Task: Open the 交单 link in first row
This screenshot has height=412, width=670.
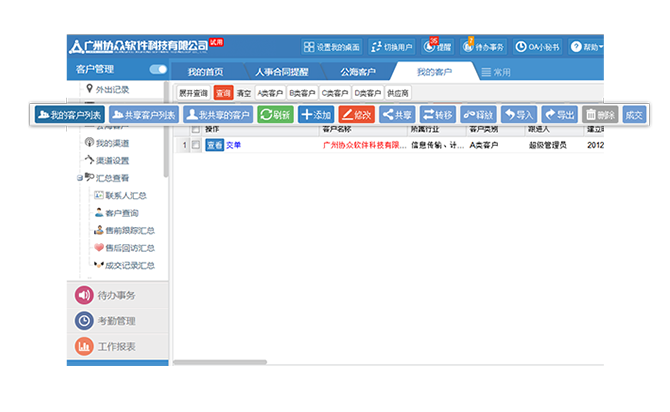Action: (234, 145)
